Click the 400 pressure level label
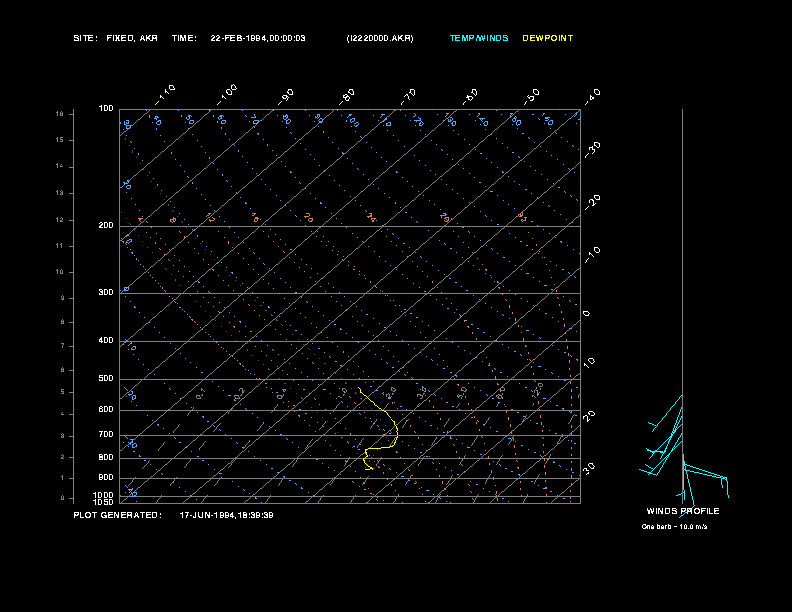The width and height of the screenshot is (792, 612). tap(106, 340)
